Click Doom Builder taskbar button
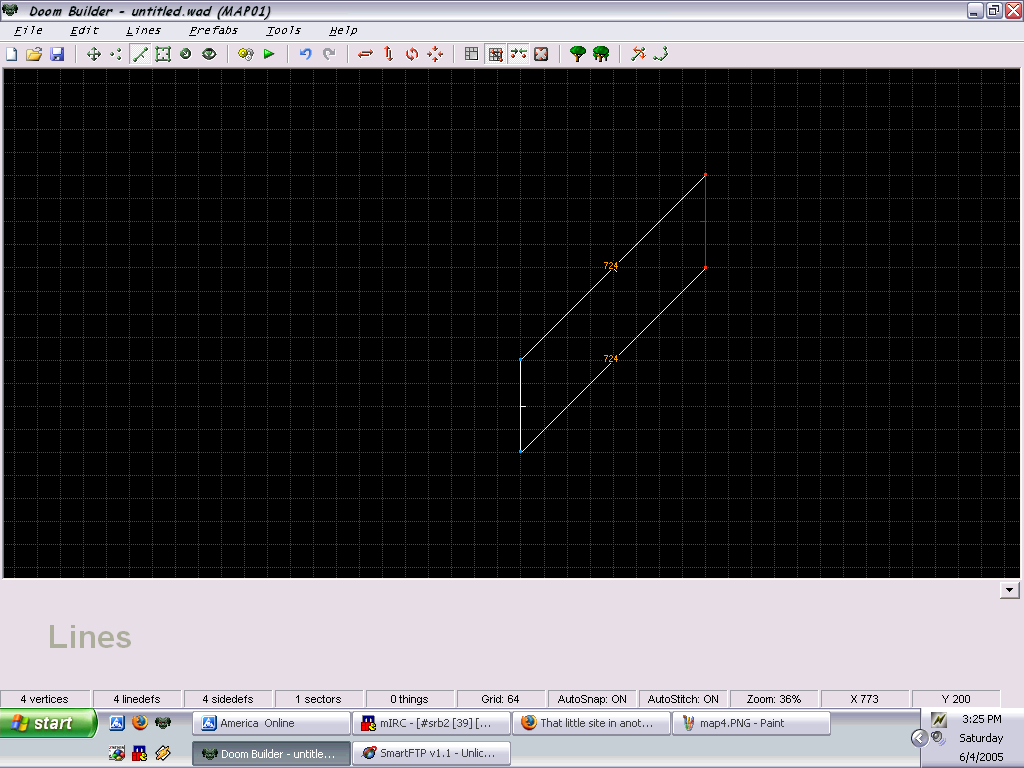Viewport: 1024px width, 768px height. point(271,753)
